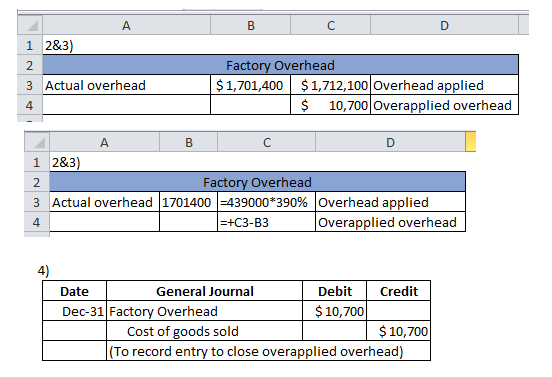Select column B header in top spreadsheet
This screenshot has width=552, height=377.
(250, 25)
